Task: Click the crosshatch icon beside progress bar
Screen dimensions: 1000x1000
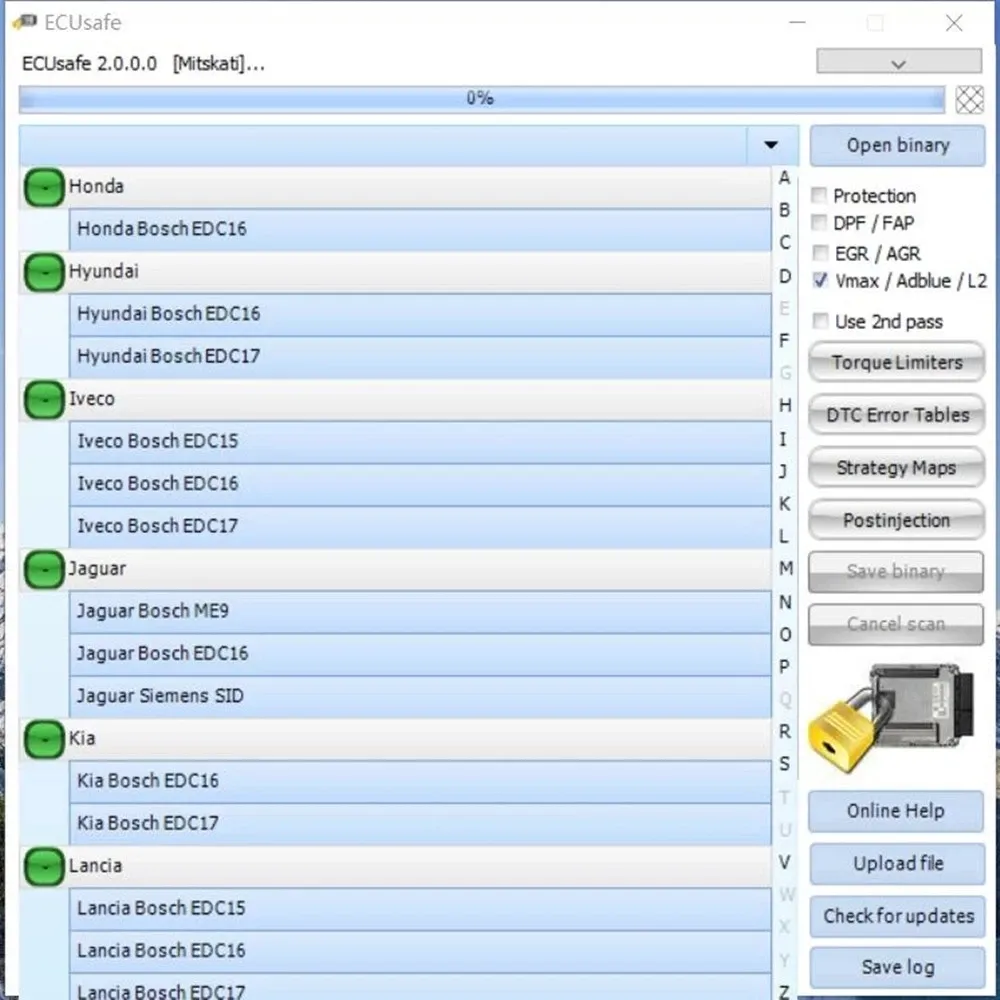Action: [969, 99]
